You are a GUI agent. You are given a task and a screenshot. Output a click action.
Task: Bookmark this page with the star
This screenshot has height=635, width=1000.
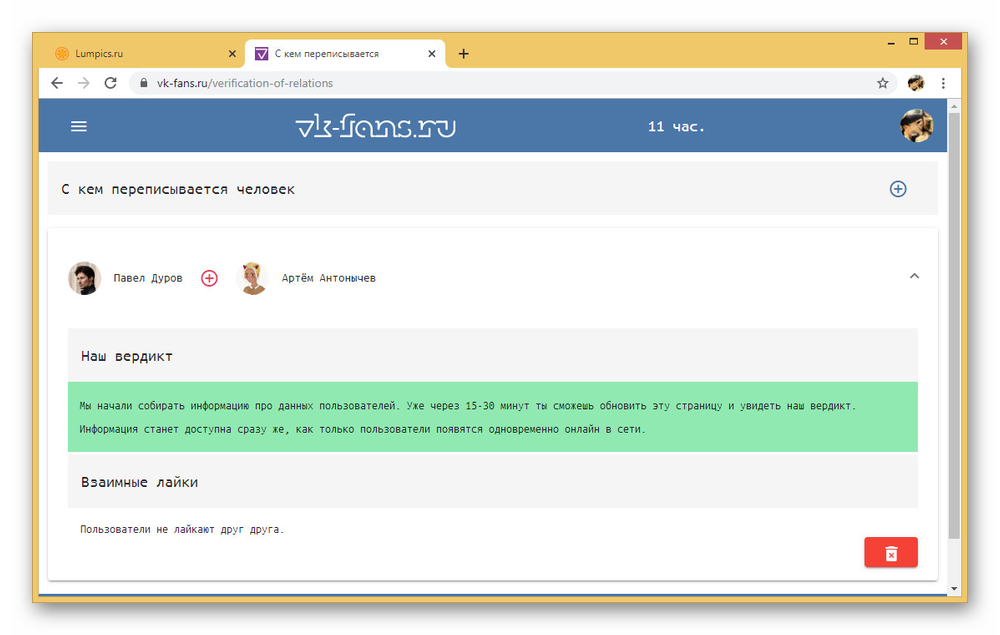pos(883,83)
